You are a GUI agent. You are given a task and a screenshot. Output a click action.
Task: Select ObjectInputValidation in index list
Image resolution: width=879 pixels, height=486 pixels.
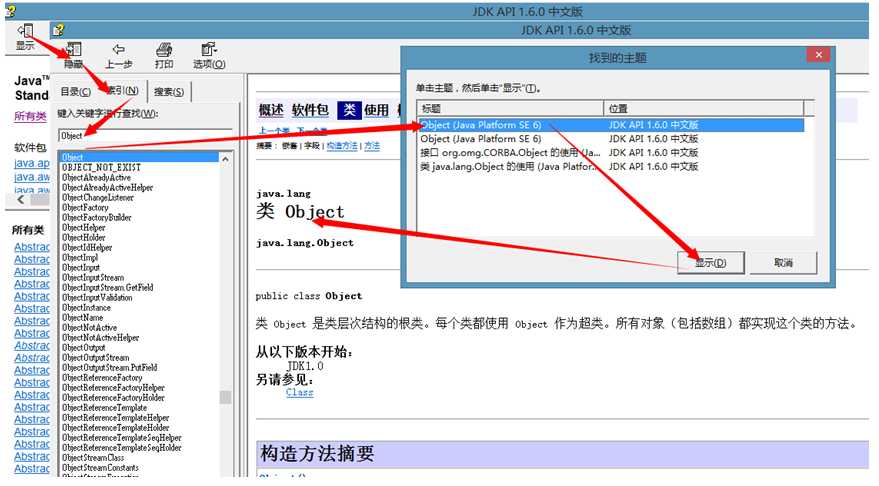(97, 298)
